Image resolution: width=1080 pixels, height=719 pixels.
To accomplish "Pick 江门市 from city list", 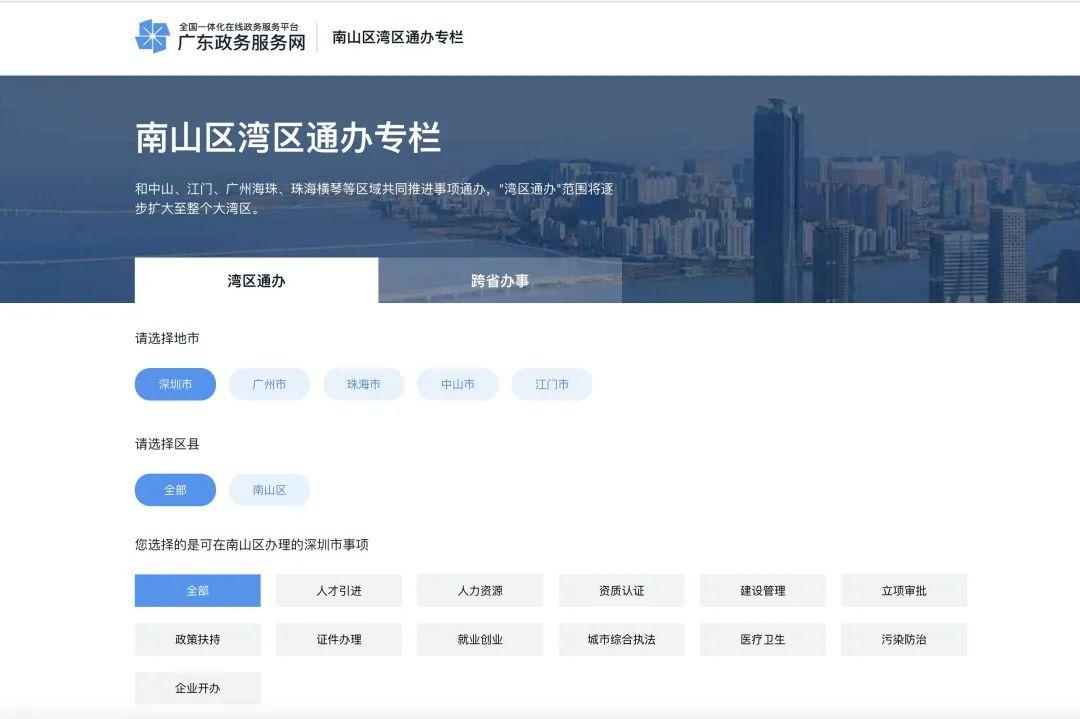I will 552,384.
